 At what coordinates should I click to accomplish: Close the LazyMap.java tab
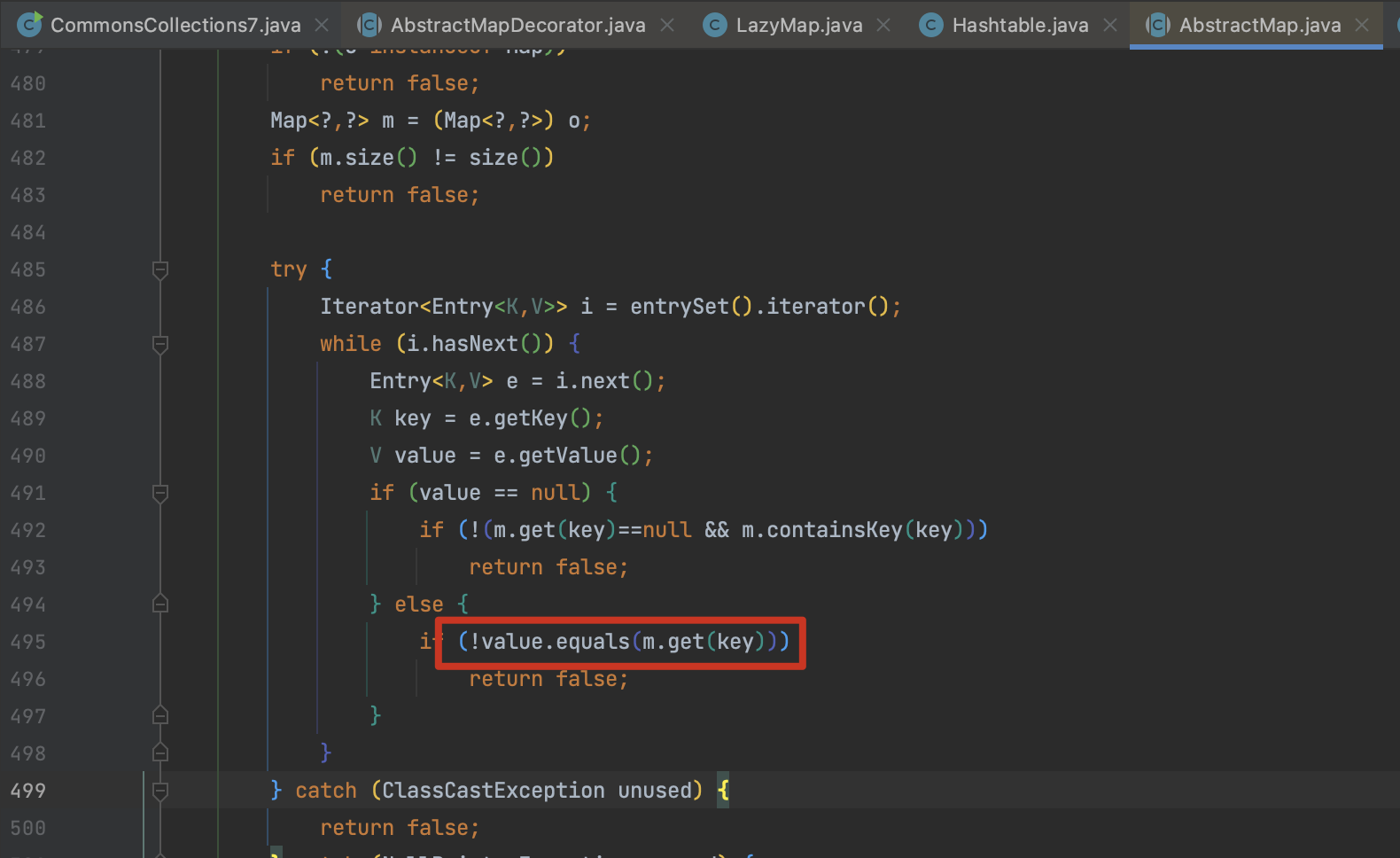pyautogui.click(x=884, y=26)
